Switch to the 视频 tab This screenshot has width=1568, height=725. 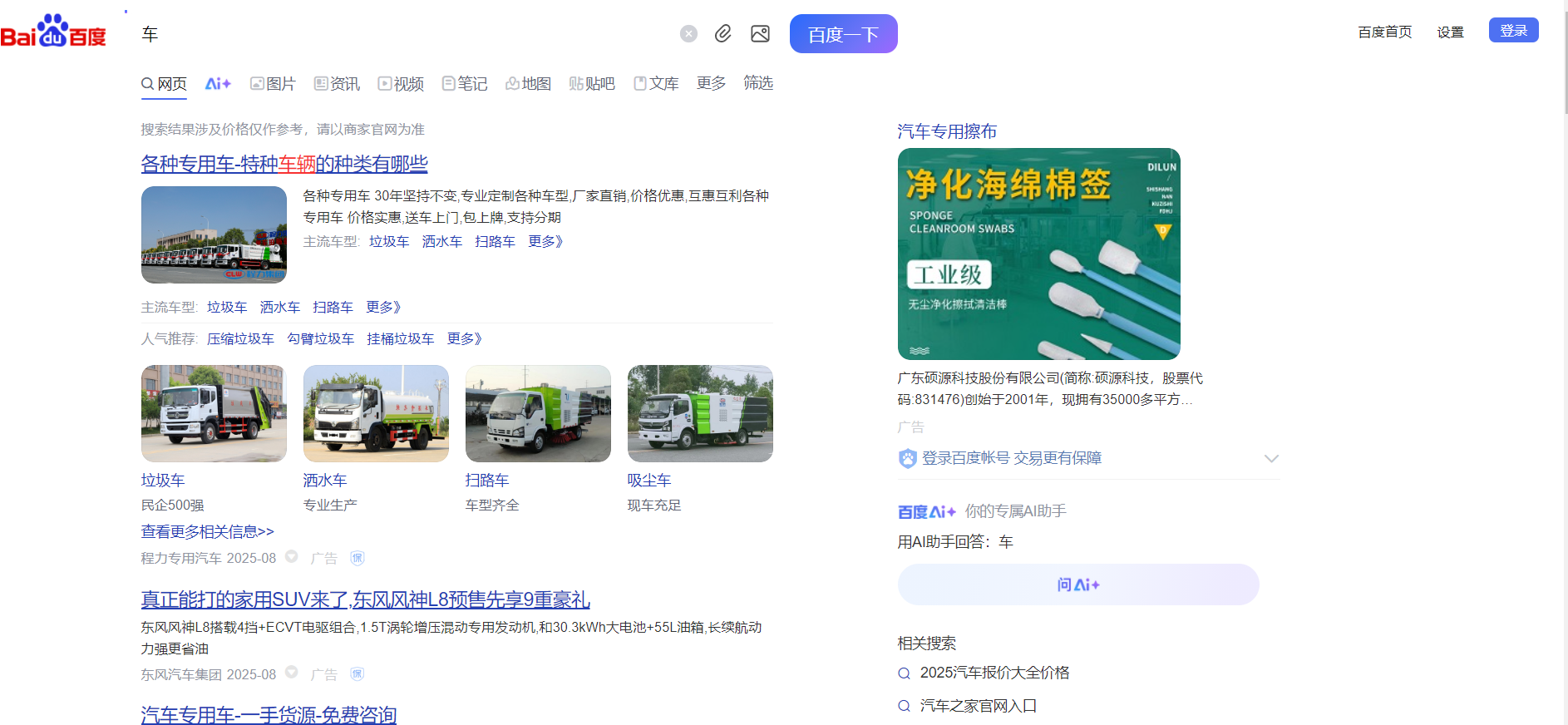coord(401,84)
